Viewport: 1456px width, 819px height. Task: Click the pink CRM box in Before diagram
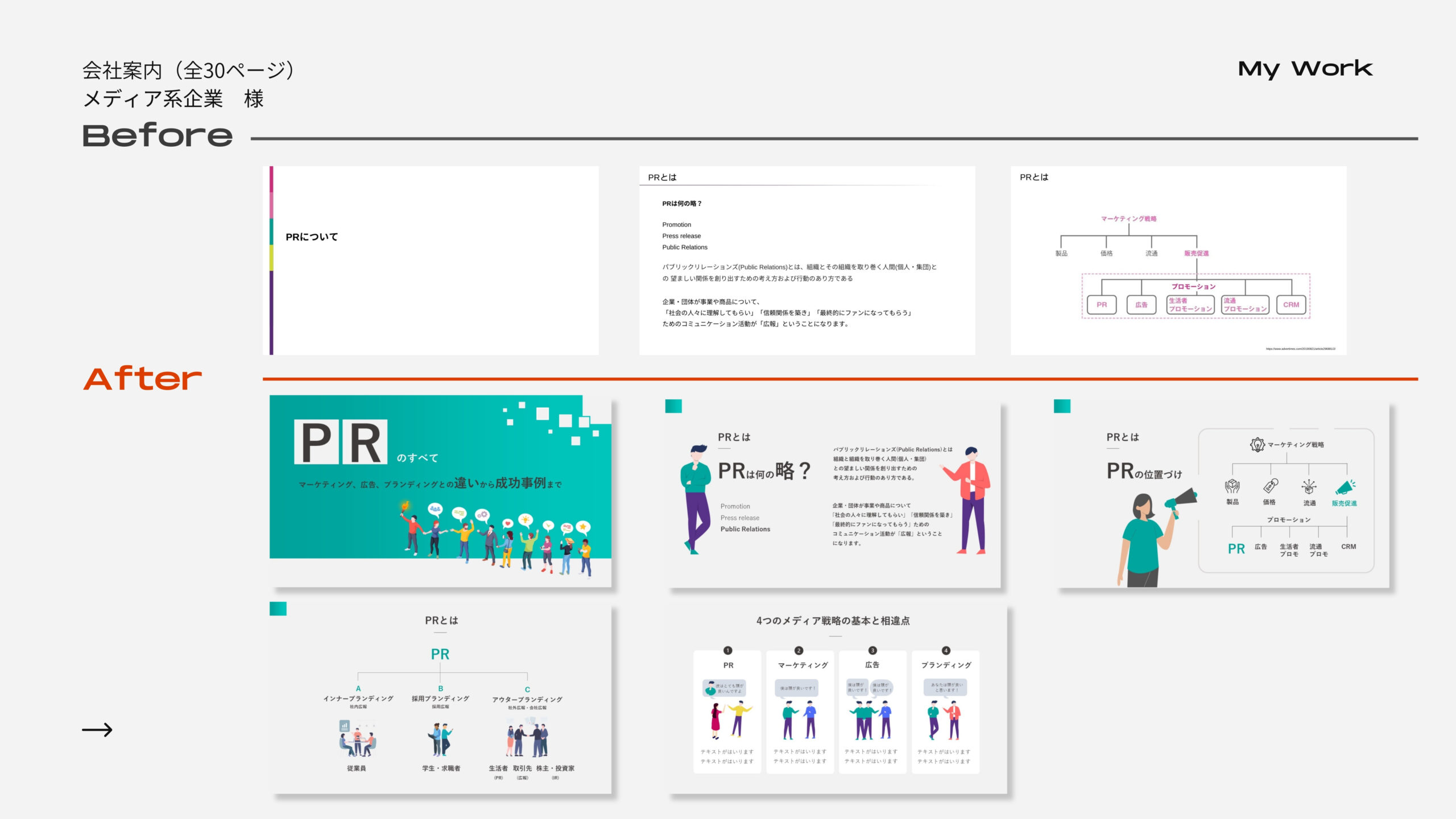1291,305
